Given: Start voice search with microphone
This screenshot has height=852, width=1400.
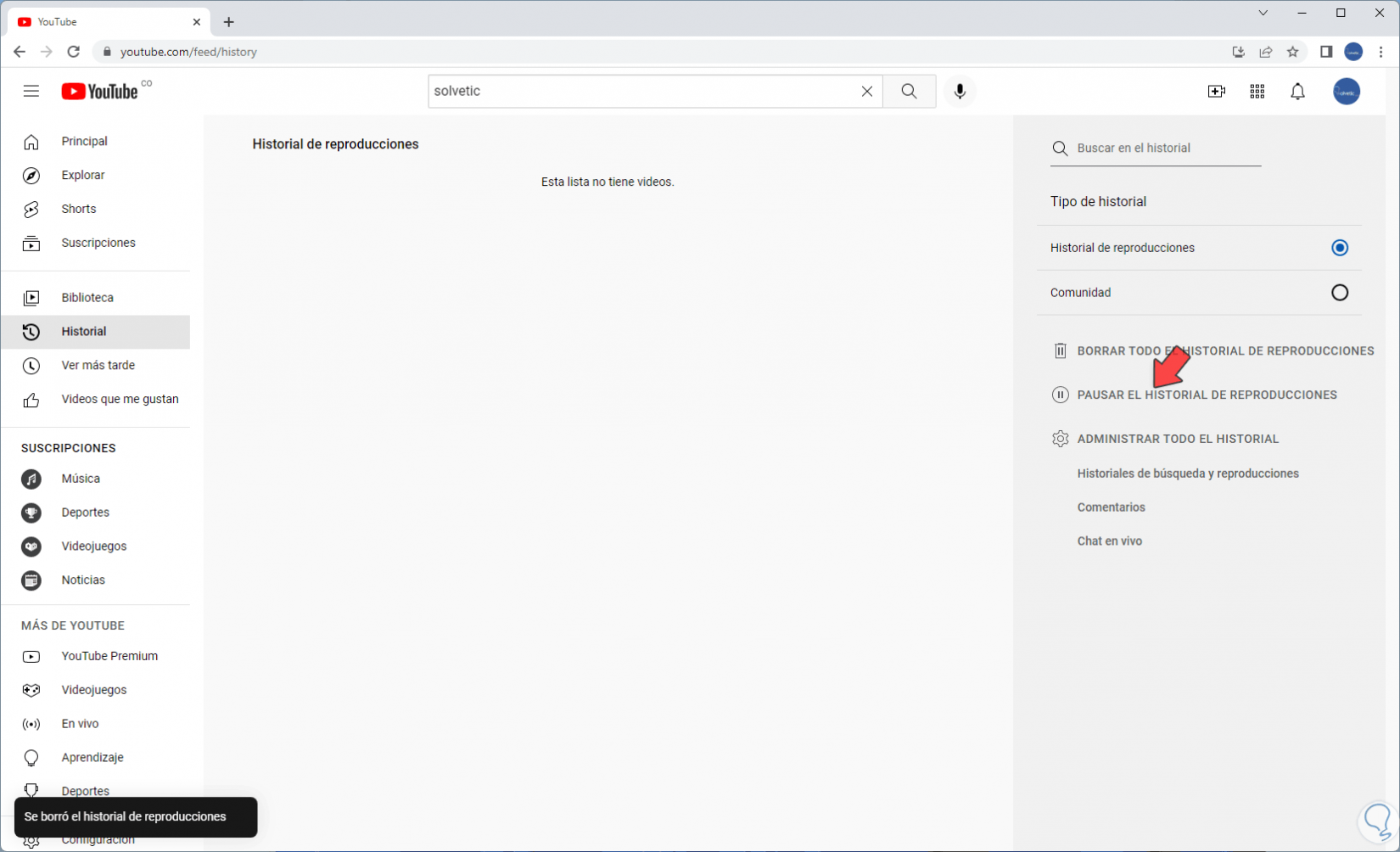Looking at the screenshot, I should coord(960,91).
